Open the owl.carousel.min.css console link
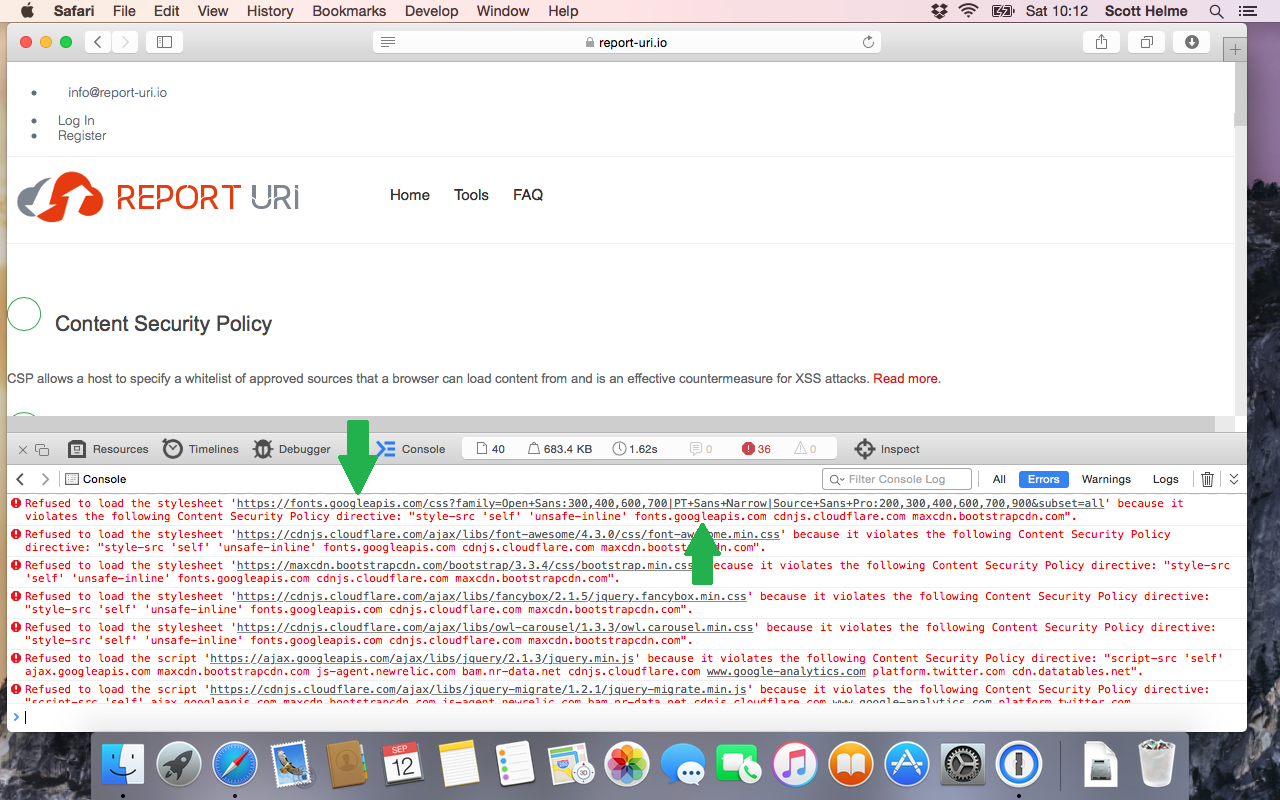 [495, 627]
